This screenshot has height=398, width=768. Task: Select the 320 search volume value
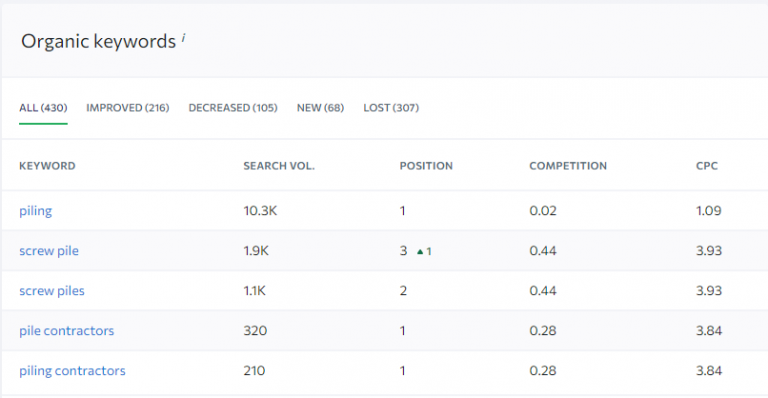point(255,331)
